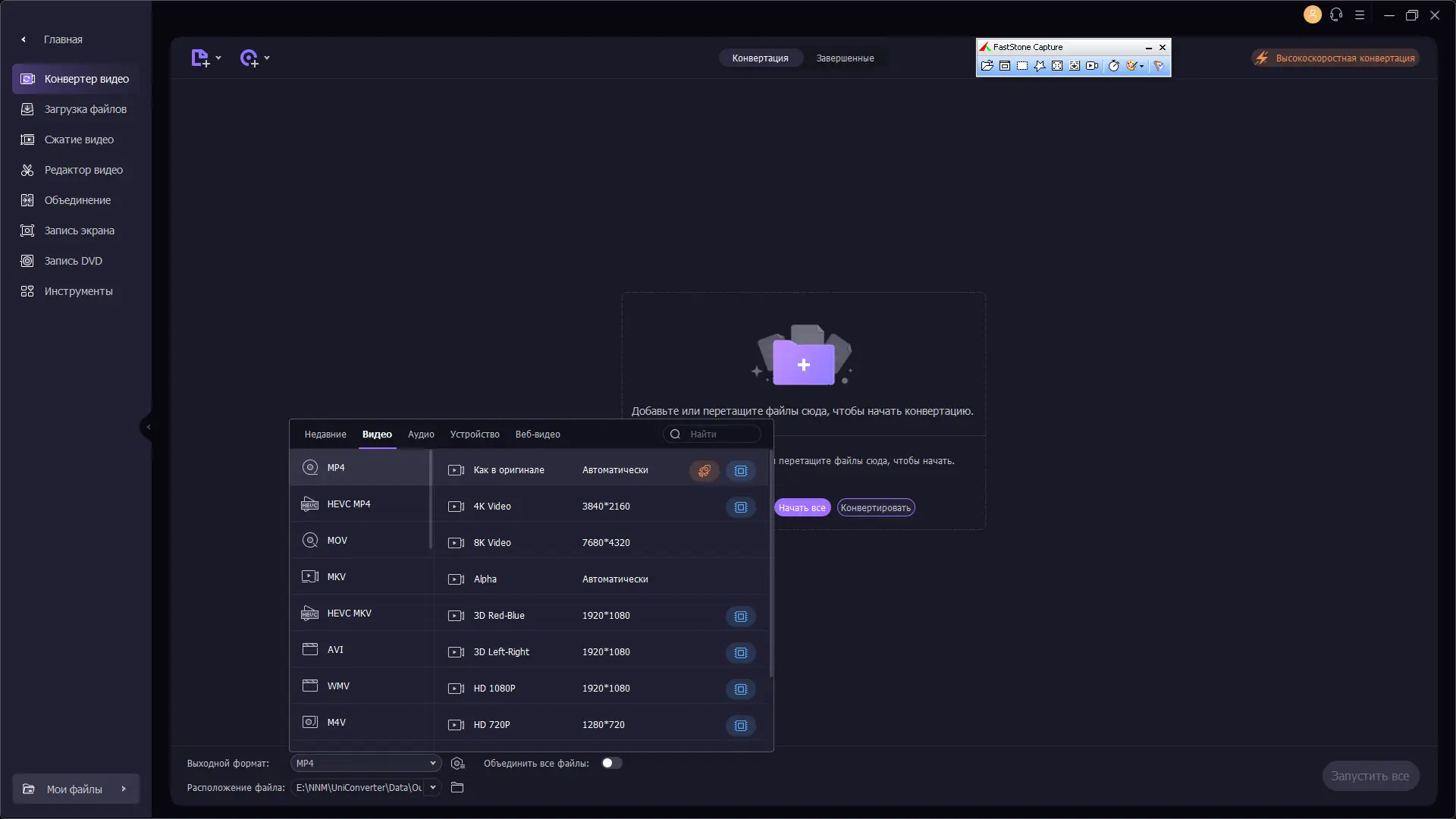
Task: Click the format search Найти field
Action: pyautogui.click(x=720, y=435)
